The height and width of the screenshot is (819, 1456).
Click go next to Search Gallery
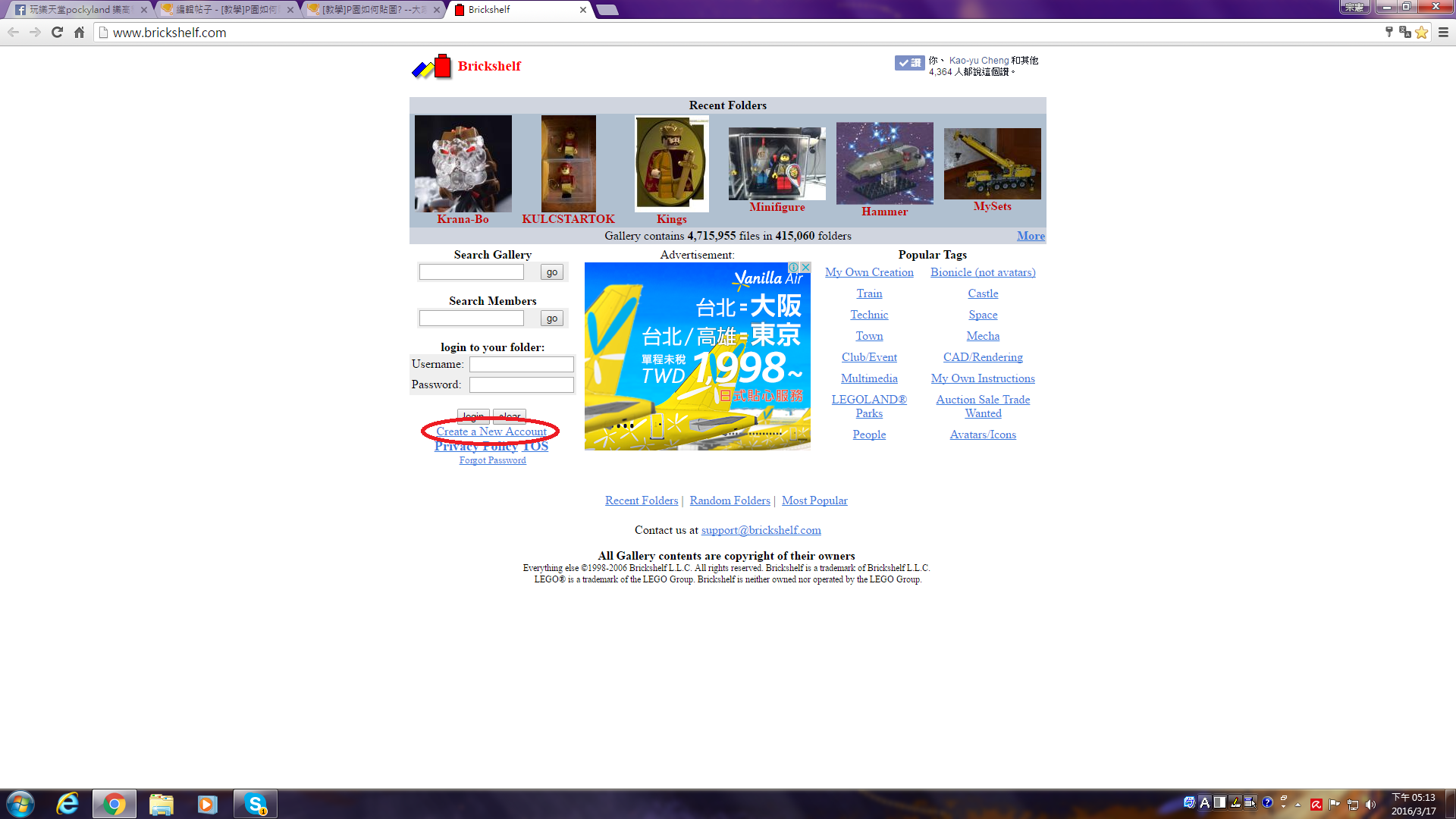(551, 272)
